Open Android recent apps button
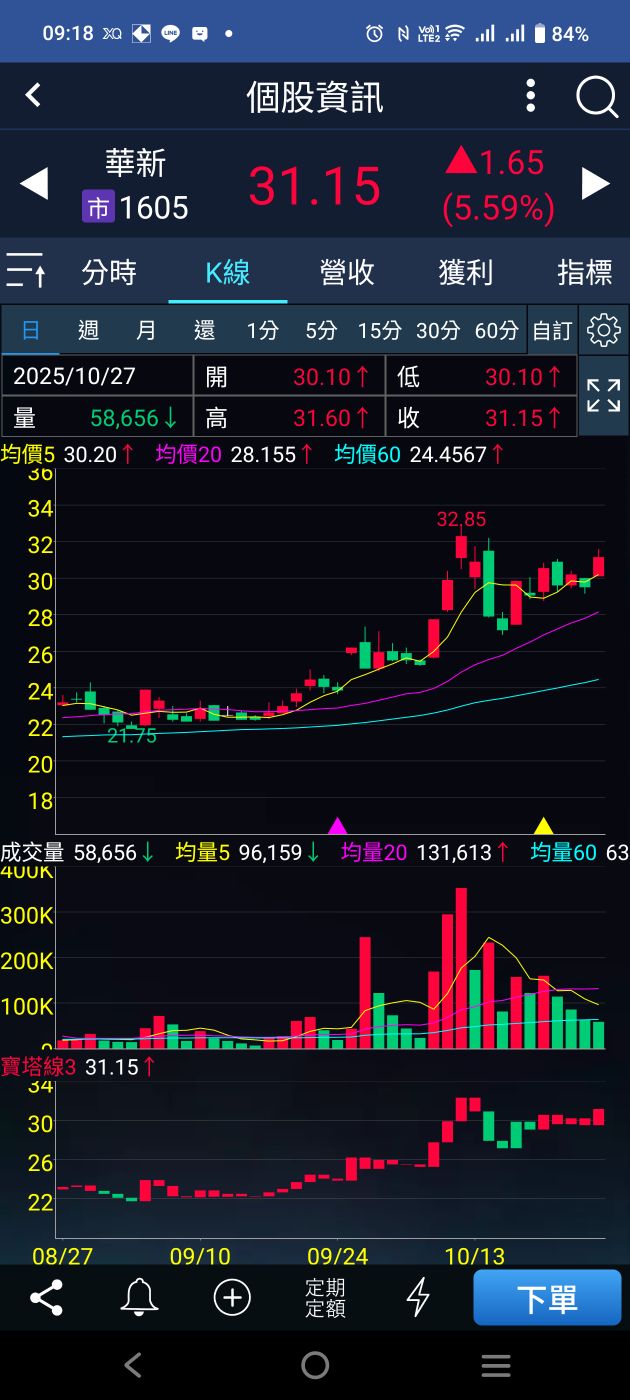This screenshot has width=630, height=1400. [x=496, y=1365]
